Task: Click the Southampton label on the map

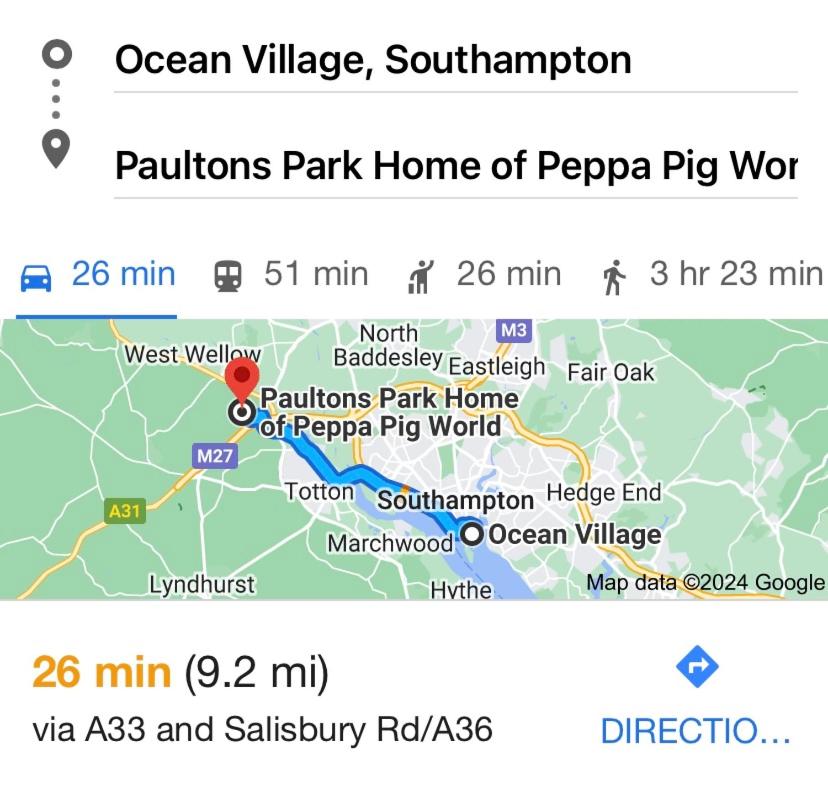Action: tap(455, 500)
